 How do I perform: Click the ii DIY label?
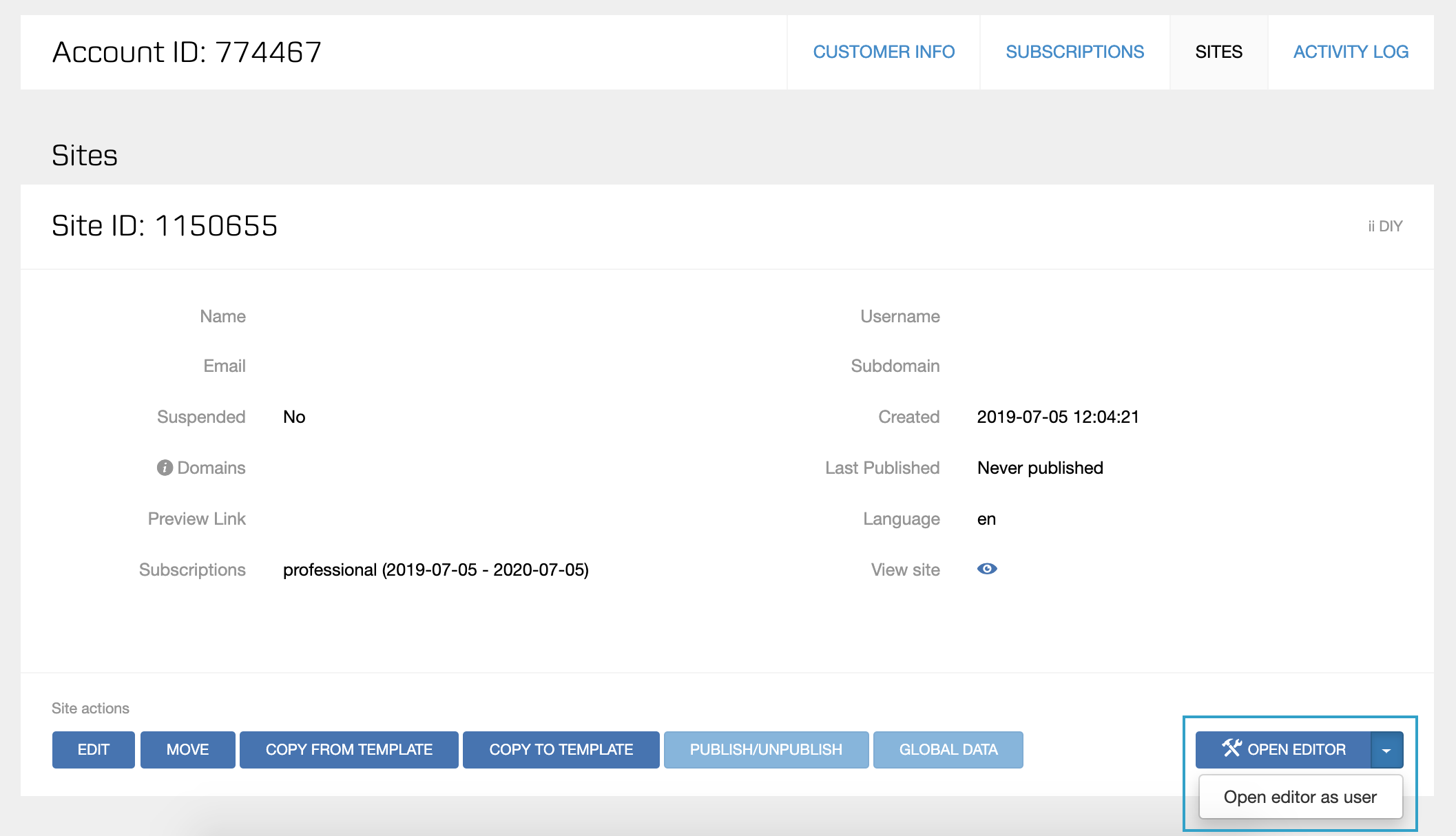click(1385, 226)
